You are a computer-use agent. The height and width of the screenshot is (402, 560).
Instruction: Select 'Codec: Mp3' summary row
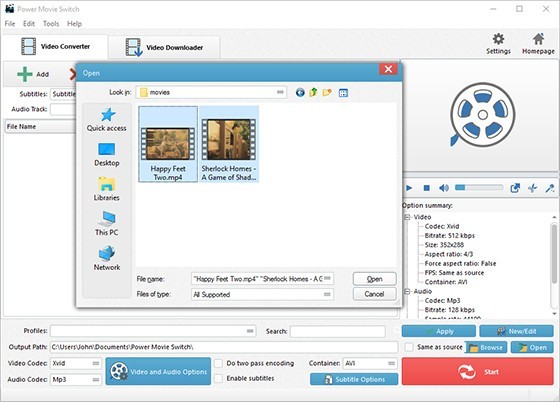tap(442, 301)
